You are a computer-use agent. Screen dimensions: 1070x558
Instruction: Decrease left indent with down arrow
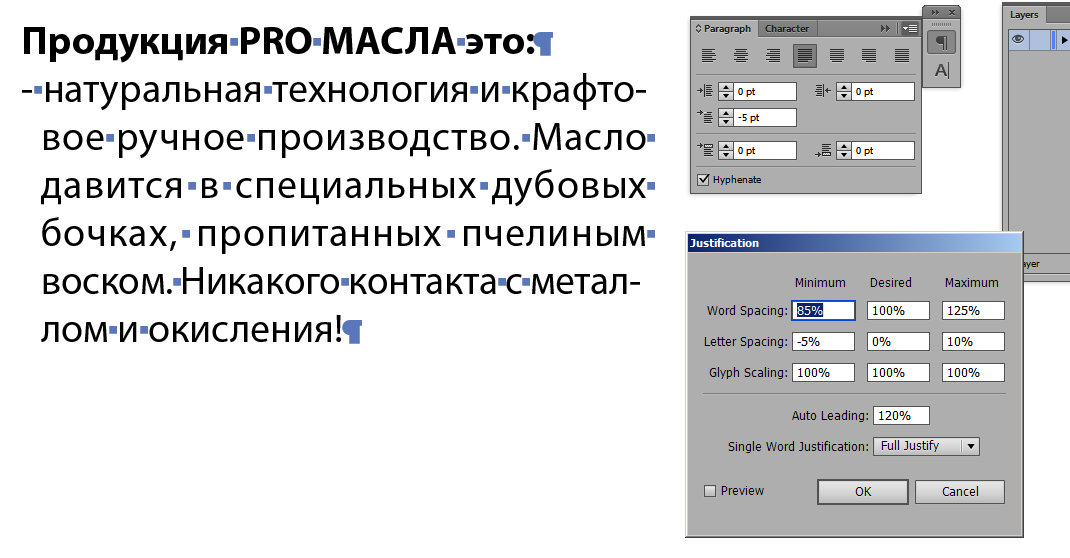point(725,96)
